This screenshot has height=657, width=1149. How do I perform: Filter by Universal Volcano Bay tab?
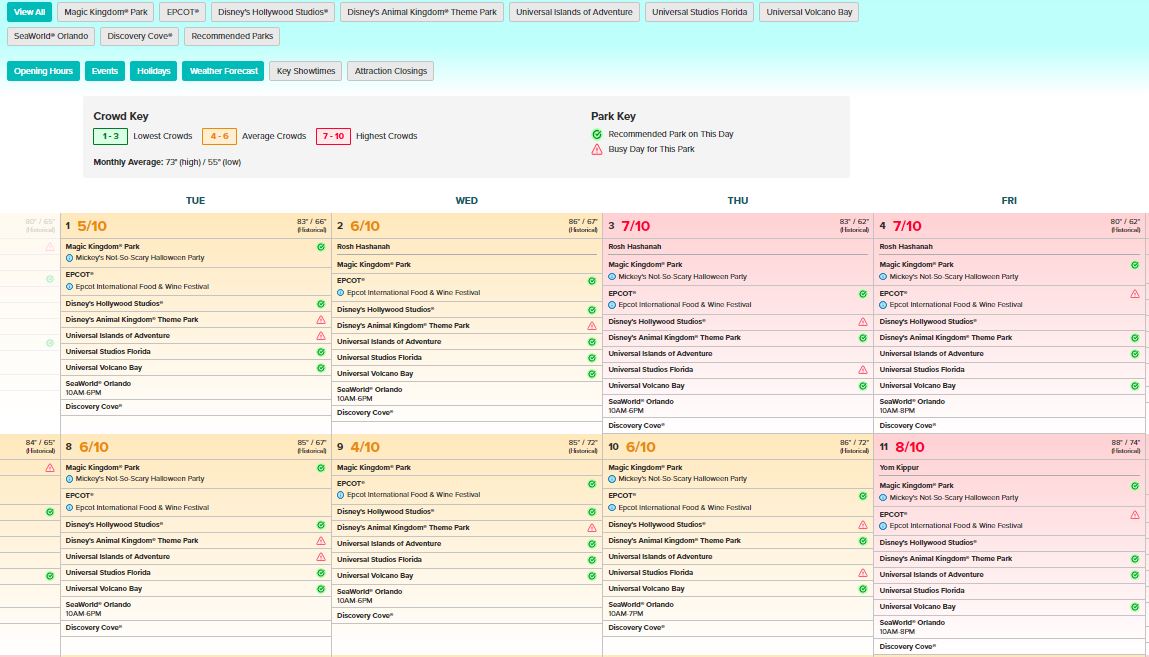tap(809, 12)
